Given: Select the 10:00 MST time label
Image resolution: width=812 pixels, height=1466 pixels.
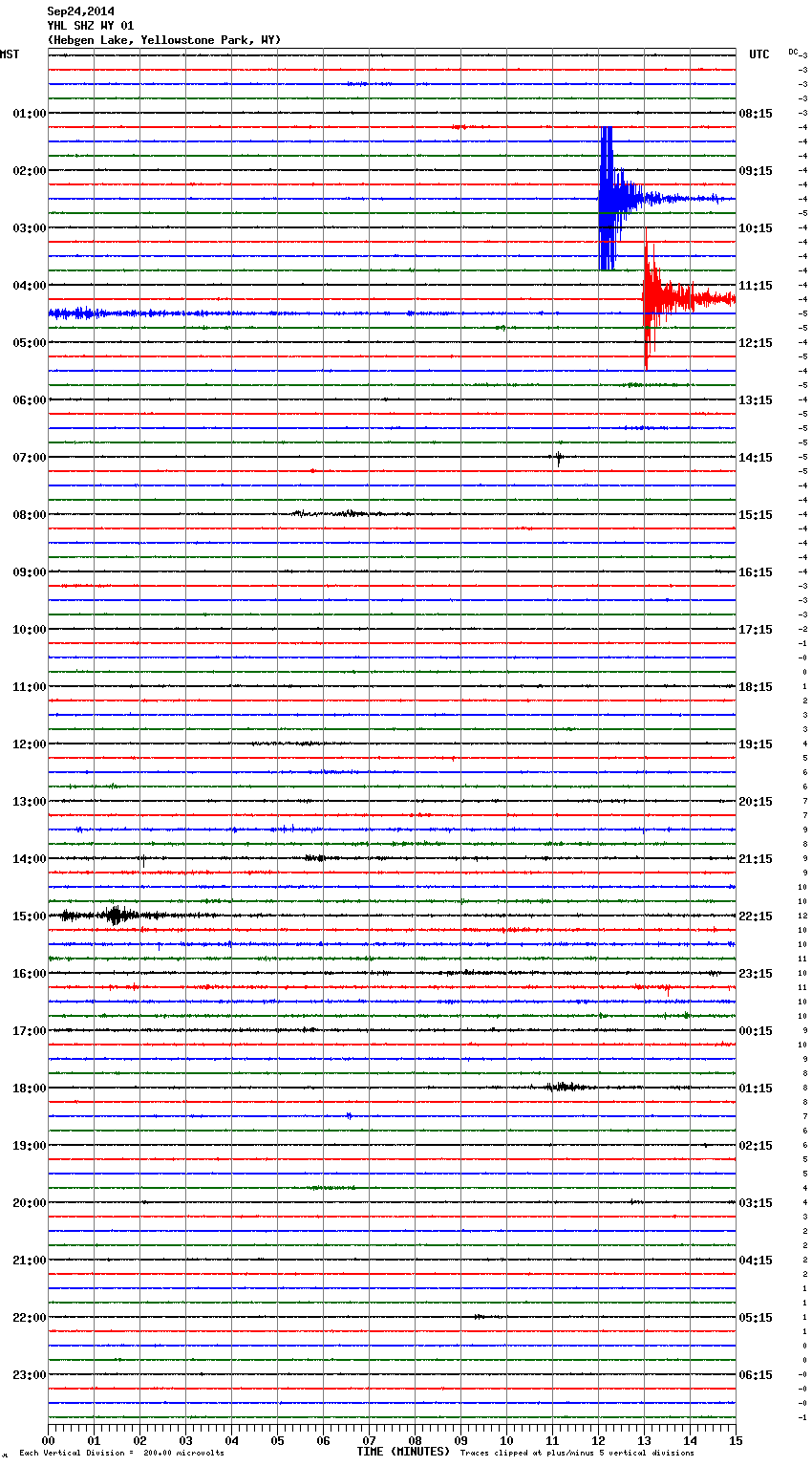Looking at the screenshot, I should point(30,630).
